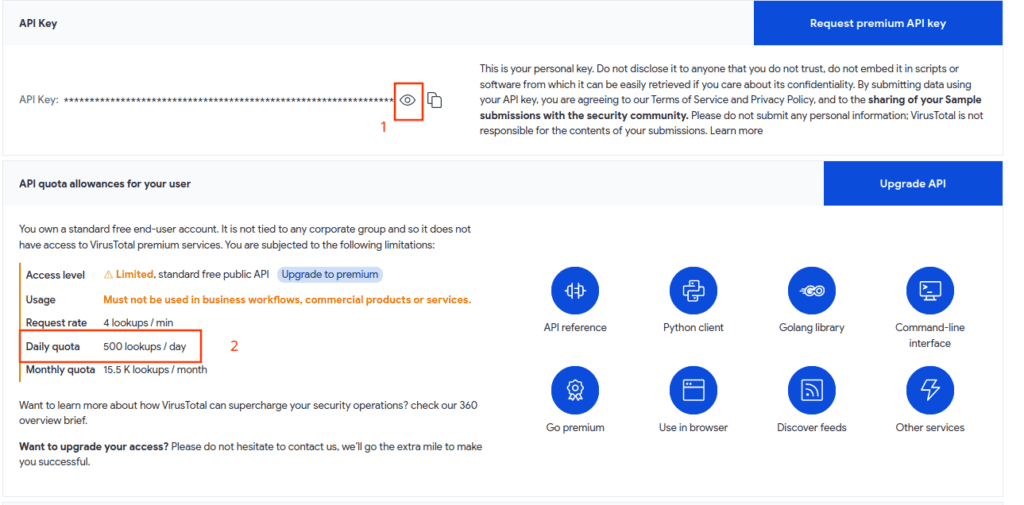Click the API reference label

tap(575, 327)
